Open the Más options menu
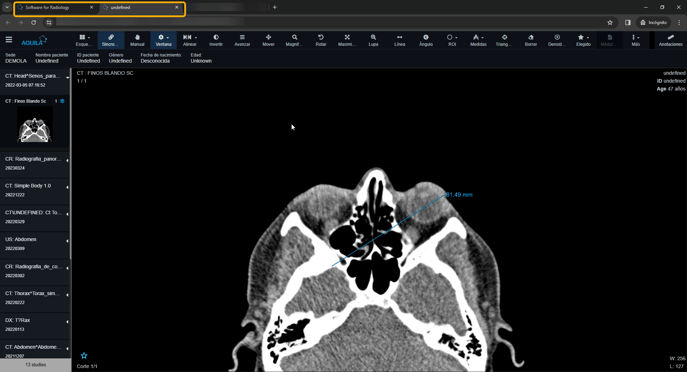This screenshot has width=687, height=372. pyautogui.click(x=635, y=40)
